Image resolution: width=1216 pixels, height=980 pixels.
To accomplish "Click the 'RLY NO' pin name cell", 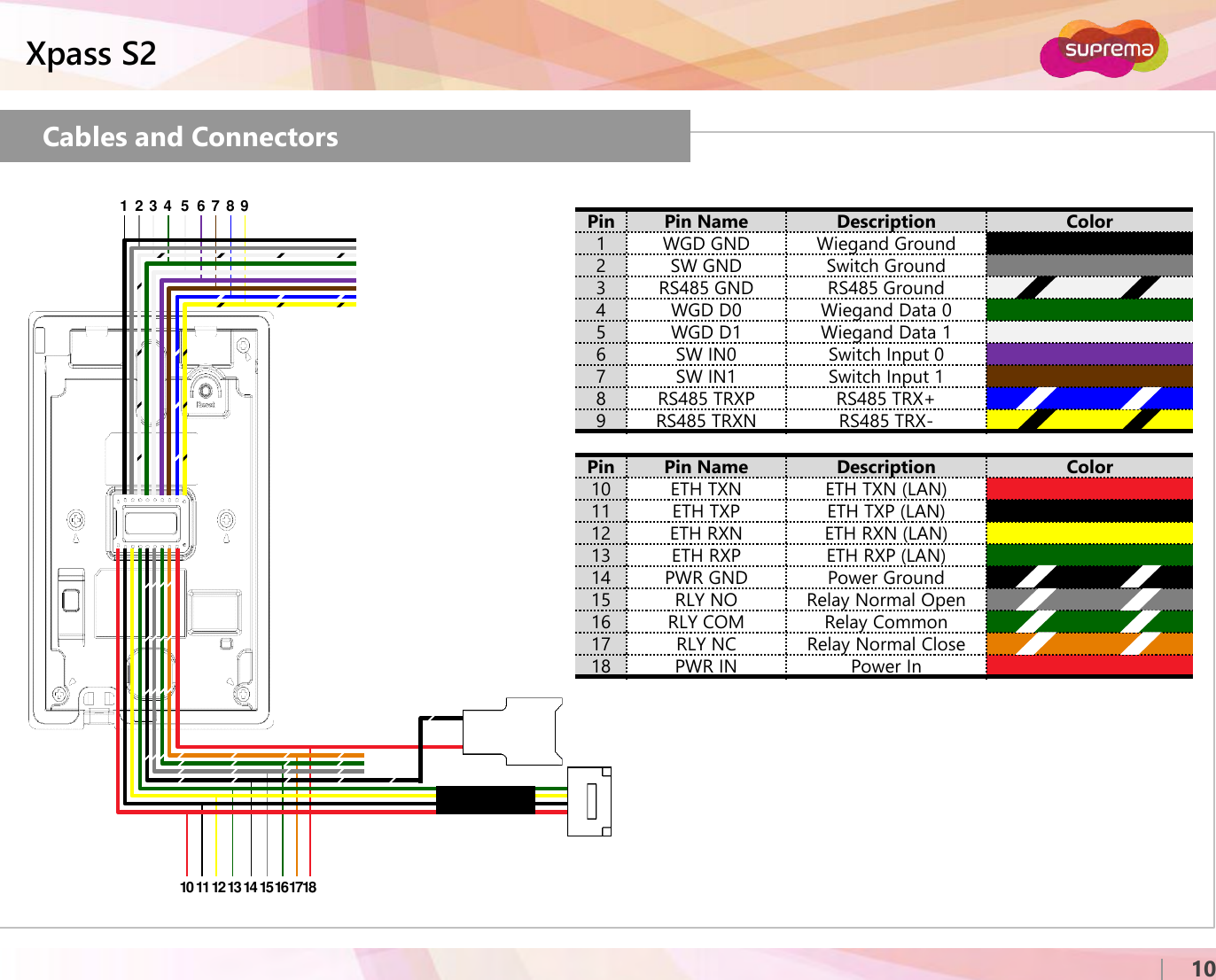I will [706, 600].
